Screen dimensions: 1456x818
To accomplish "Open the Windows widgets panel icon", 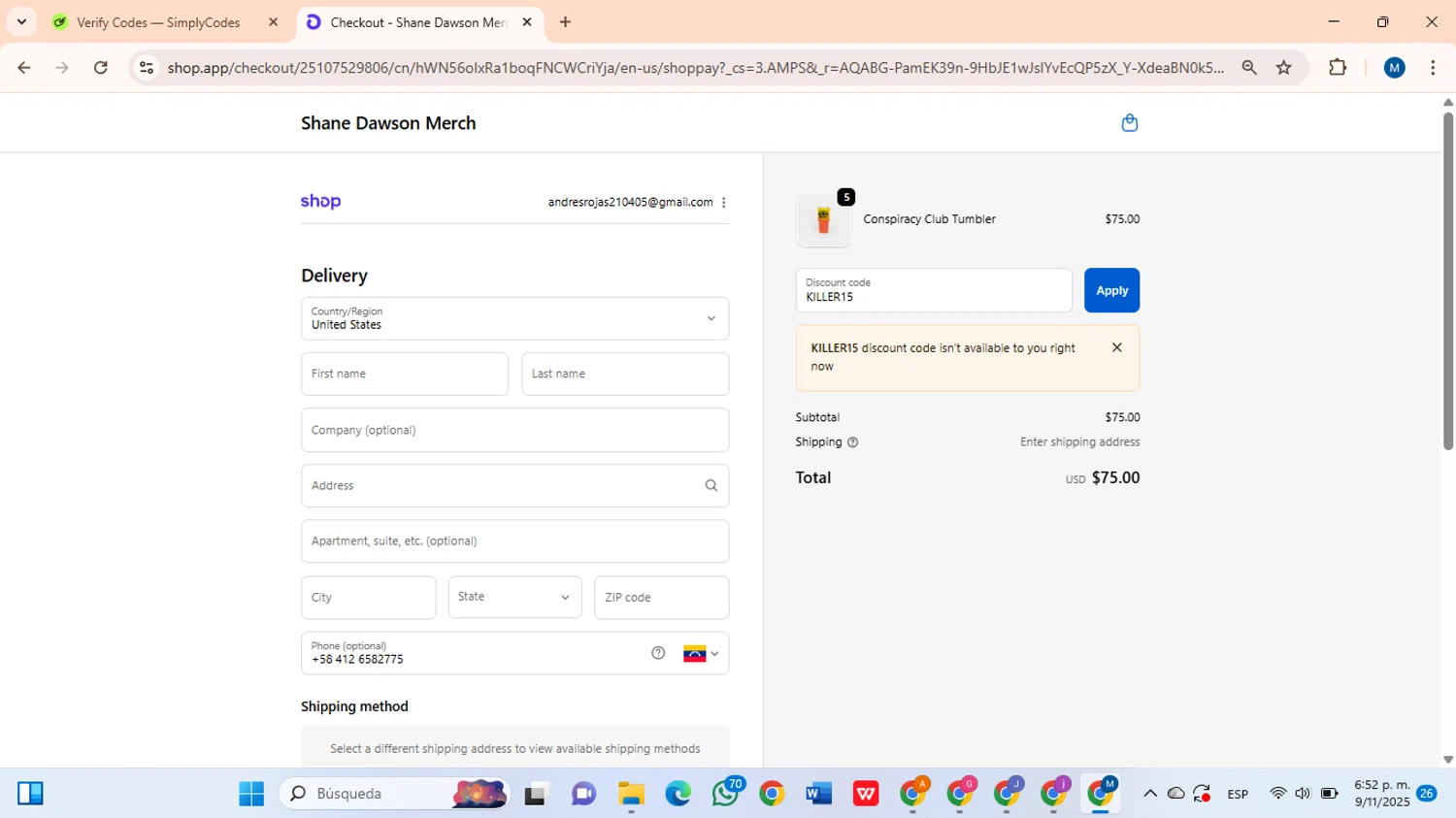I will (x=30, y=794).
